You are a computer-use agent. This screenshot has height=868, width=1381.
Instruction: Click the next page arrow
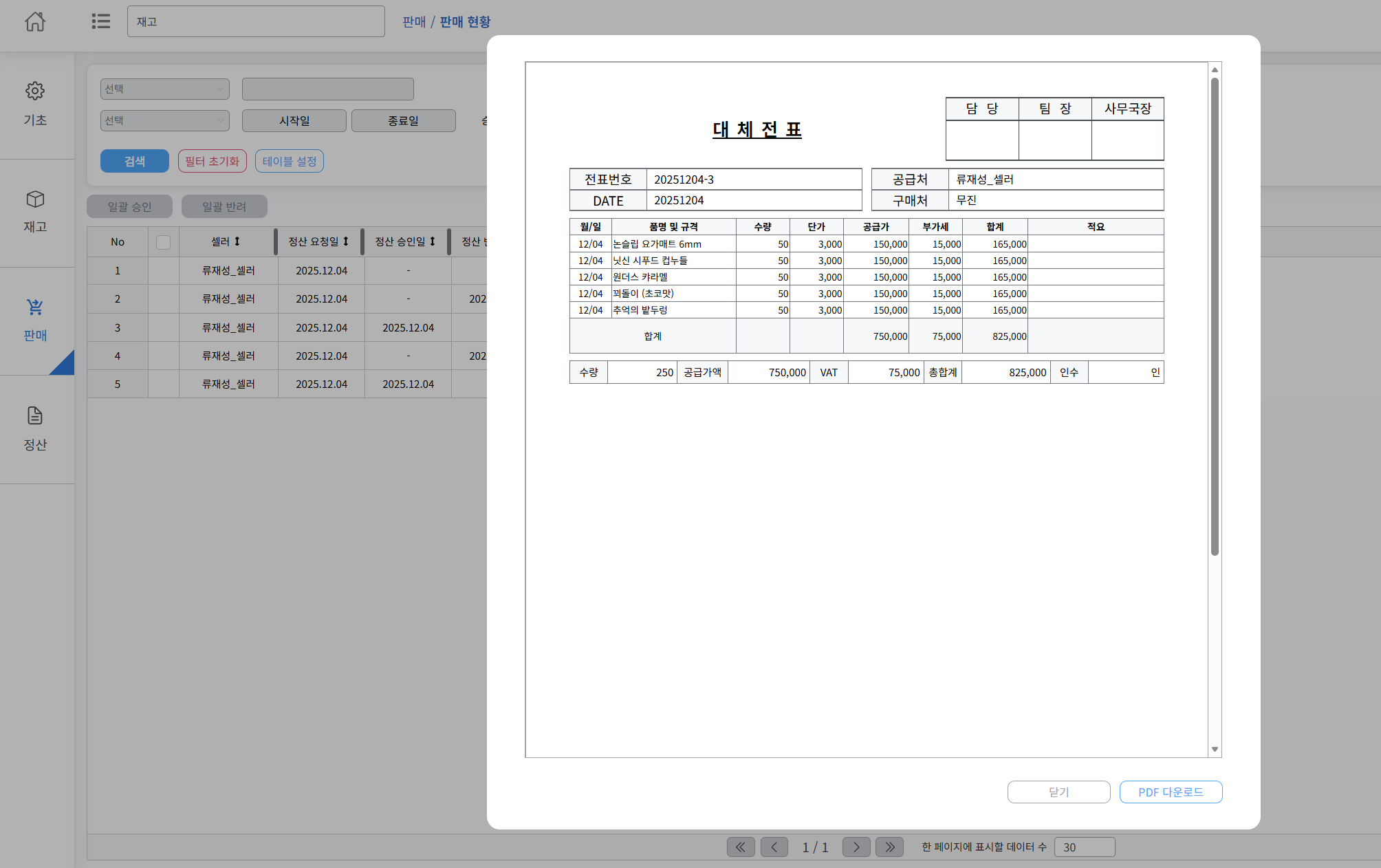point(856,847)
